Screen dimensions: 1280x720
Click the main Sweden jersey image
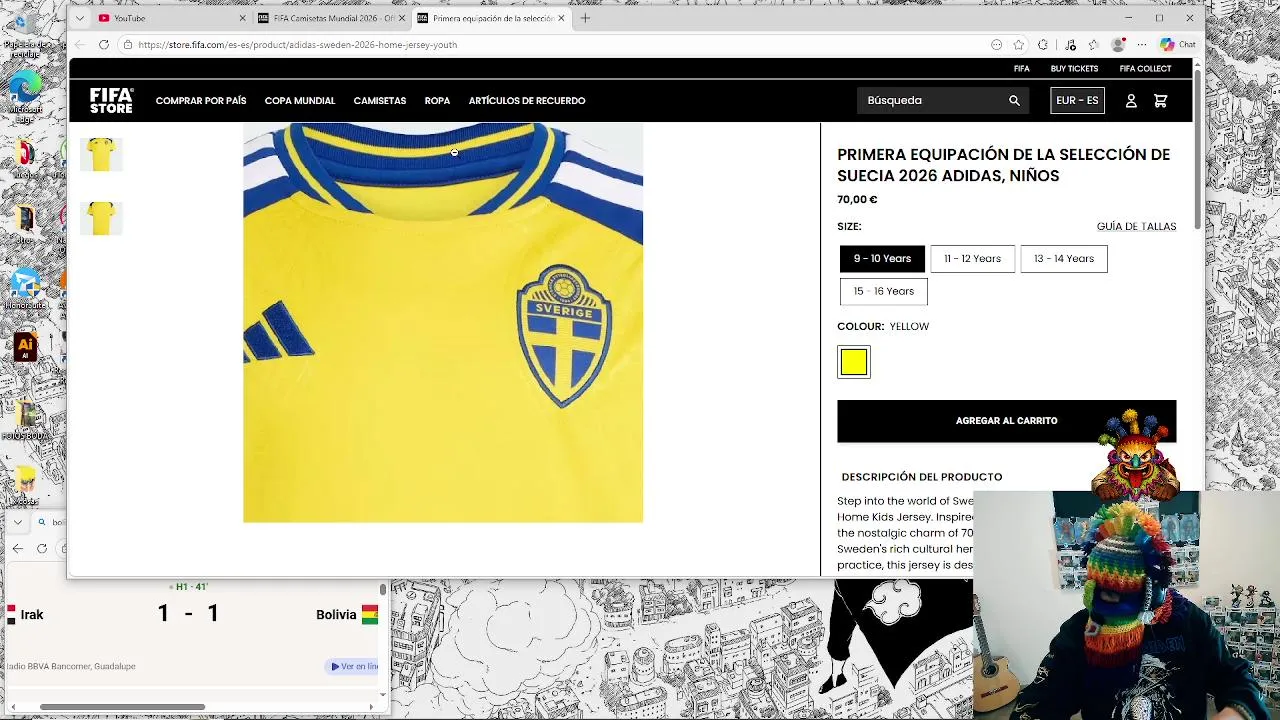pos(443,322)
